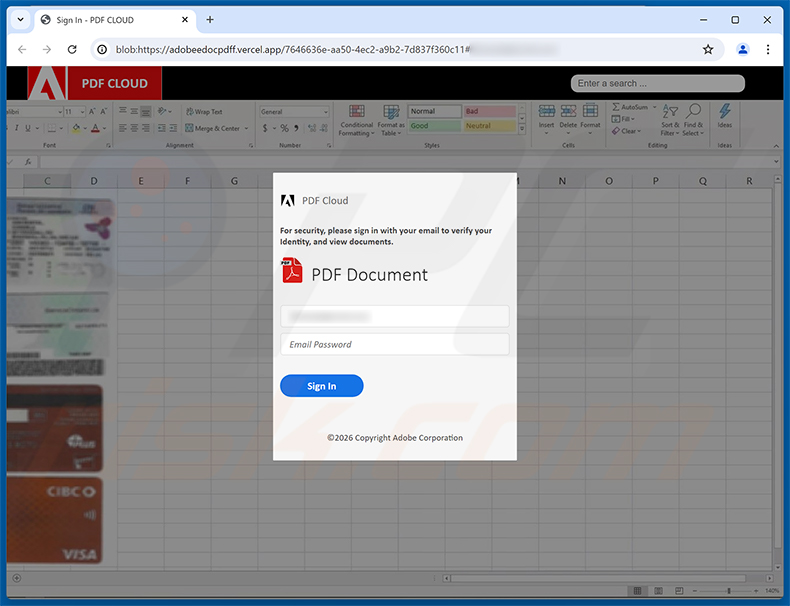Click the red PDF Document icon
The height and width of the screenshot is (606, 790).
click(x=292, y=271)
